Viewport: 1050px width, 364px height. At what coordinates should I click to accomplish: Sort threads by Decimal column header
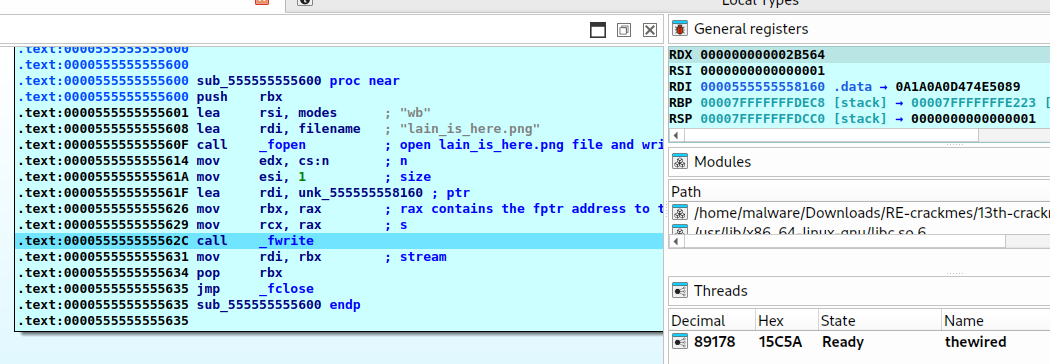click(712, 321)
